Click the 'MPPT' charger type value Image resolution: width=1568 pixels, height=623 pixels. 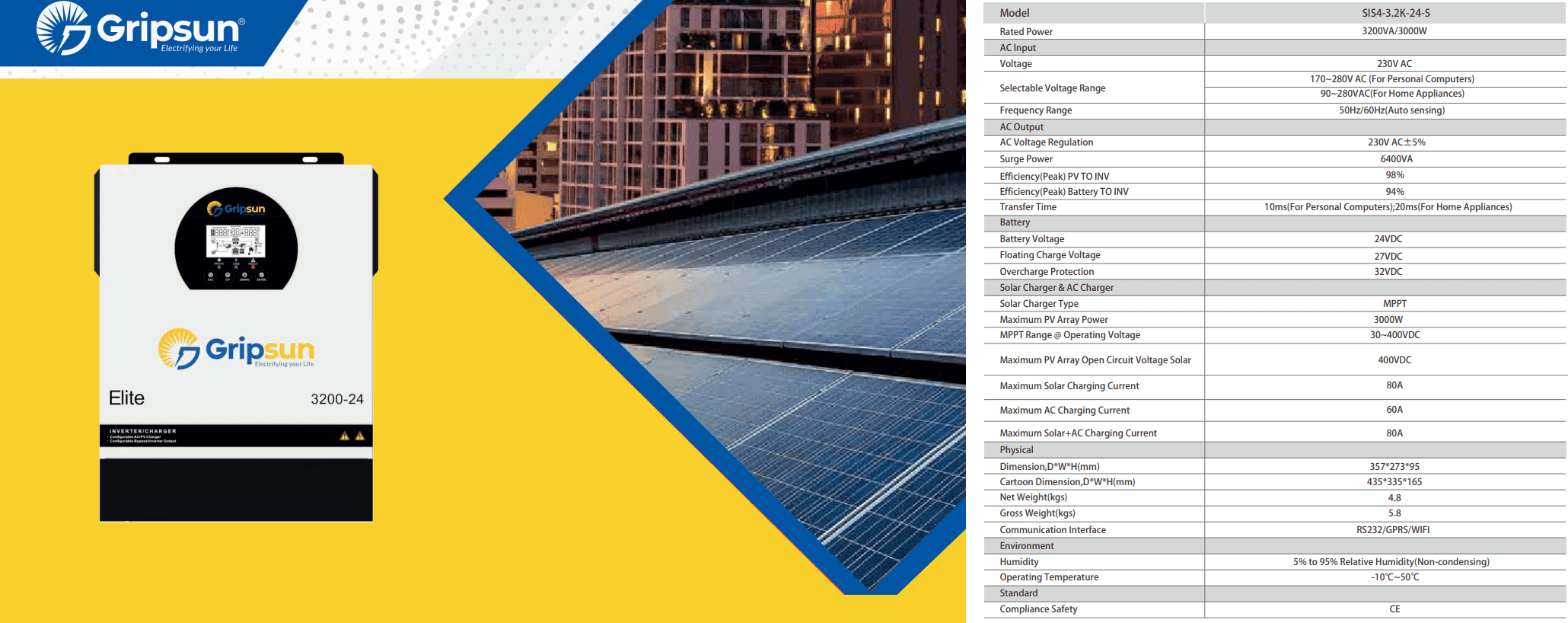[1395, 304]
